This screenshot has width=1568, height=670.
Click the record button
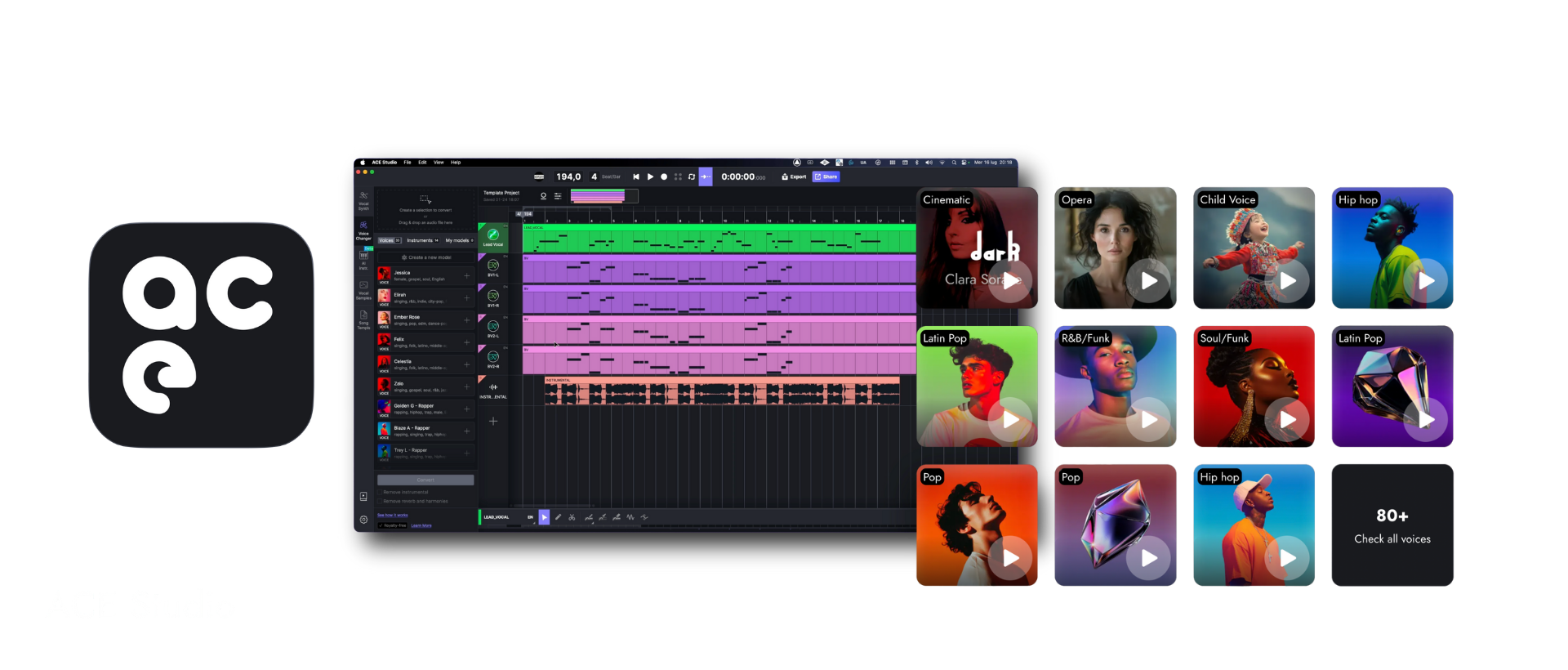664,176
